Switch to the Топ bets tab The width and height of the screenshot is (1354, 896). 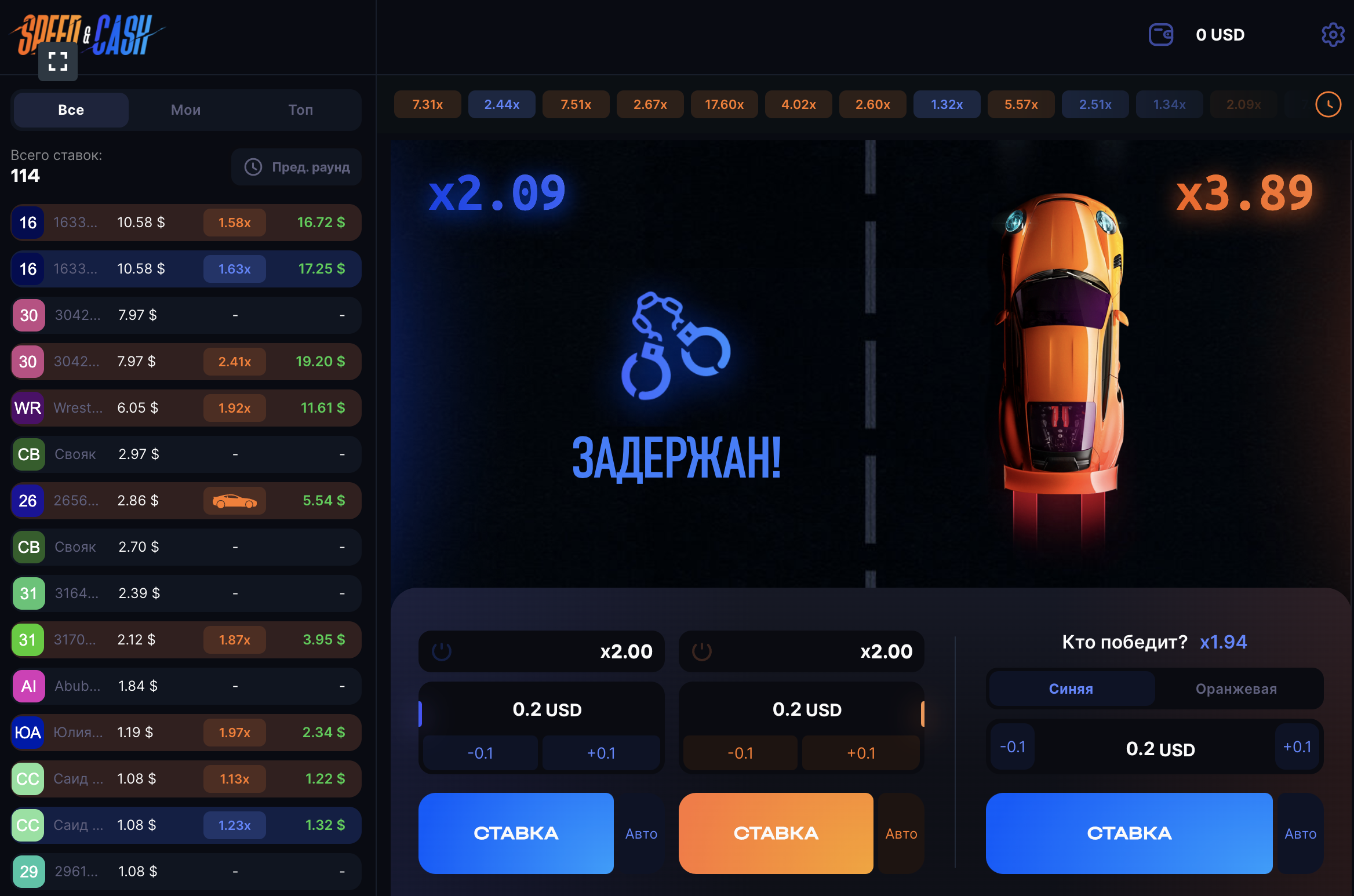coord(301,110)
